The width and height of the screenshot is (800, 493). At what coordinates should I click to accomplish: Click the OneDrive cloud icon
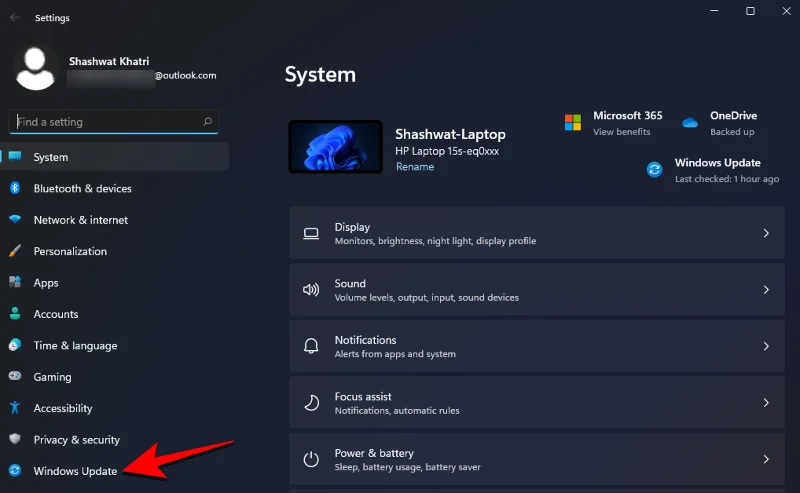pyautogui.click(x=690, y=122)
